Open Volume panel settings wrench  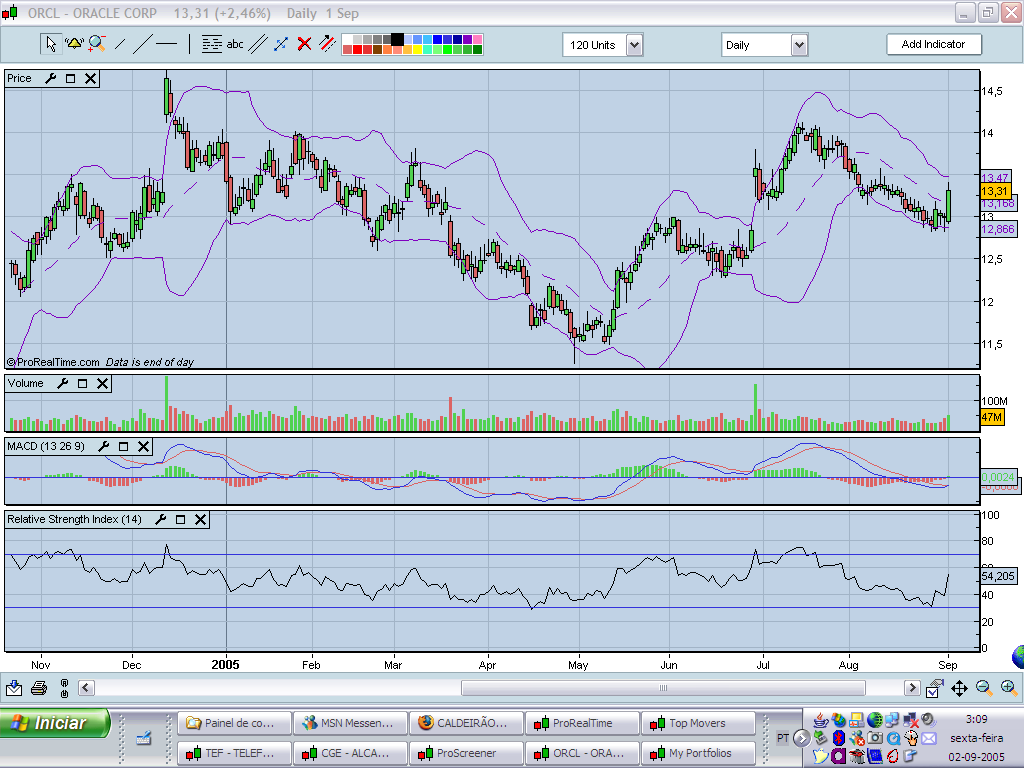(62, 383)
